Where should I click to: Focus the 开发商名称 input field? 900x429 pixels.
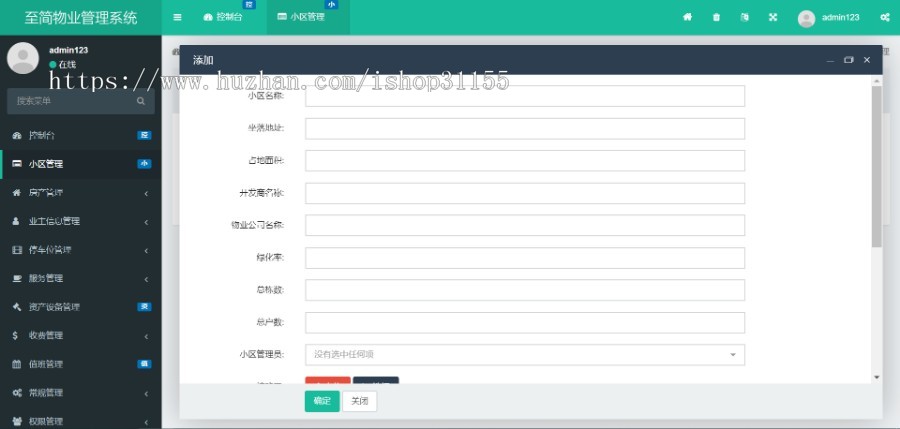click(x=525, y=194)
